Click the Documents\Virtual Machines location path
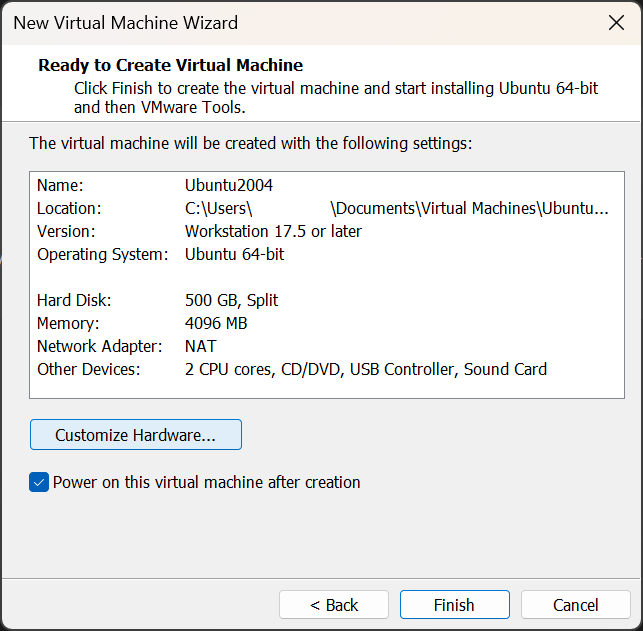This screenshot has width=643, height=631. pos(470,209)
